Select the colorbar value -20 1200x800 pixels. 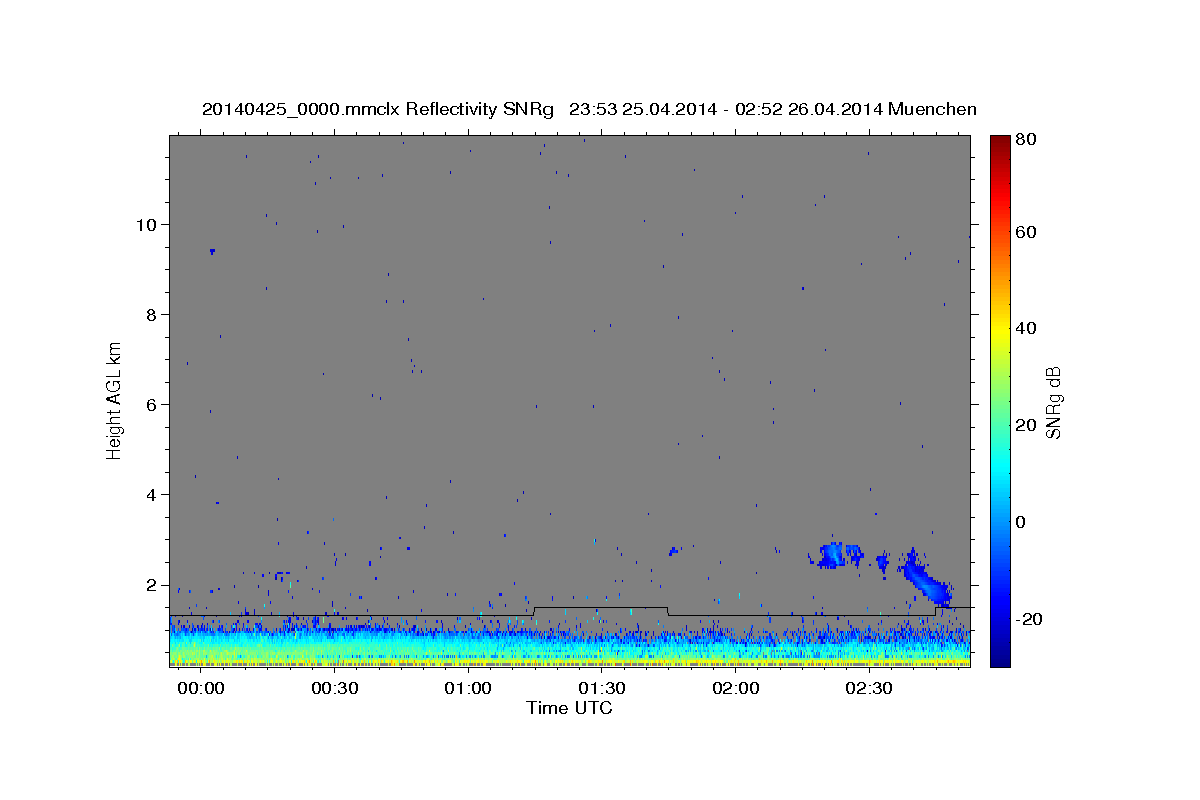(x=1028, y=619)
